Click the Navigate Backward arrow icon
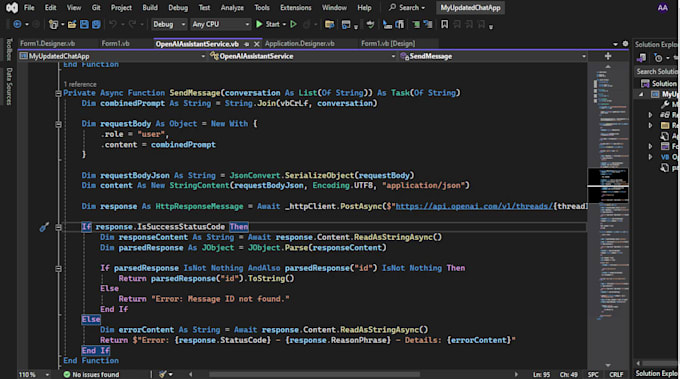Image resolution: width=680 pixels, height=379 pixels. (x=17, y=24)
